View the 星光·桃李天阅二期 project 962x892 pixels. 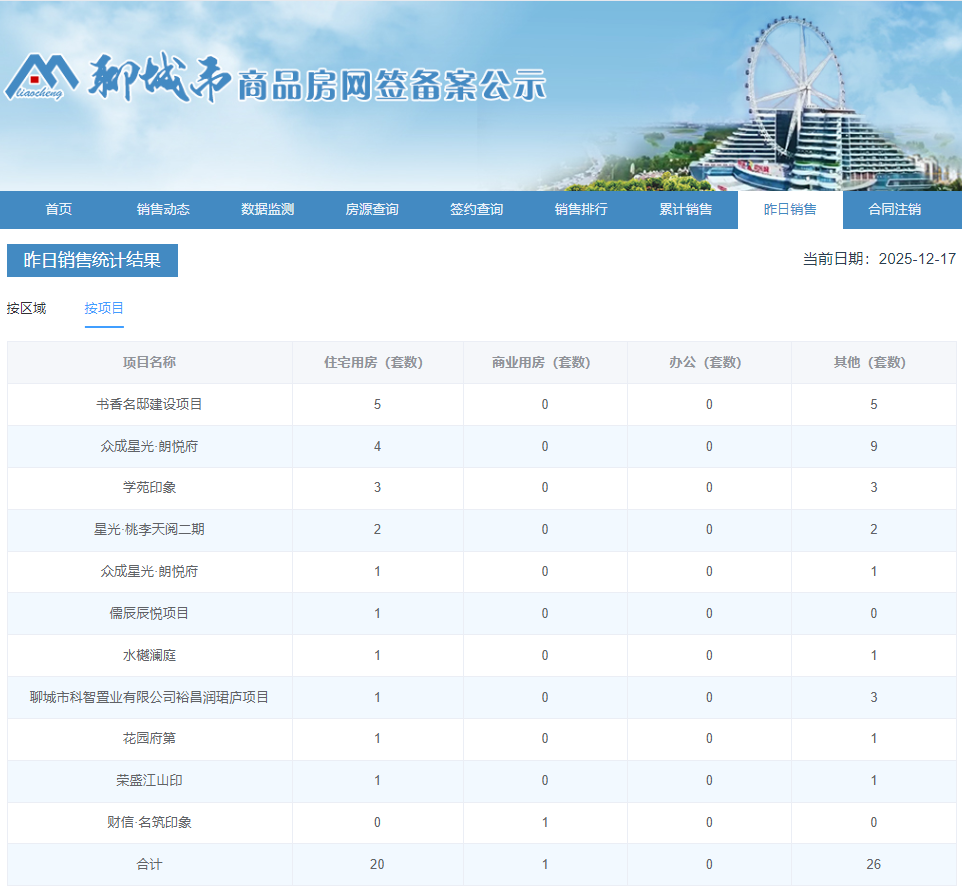pyautogui.click(x=148, y=530)
